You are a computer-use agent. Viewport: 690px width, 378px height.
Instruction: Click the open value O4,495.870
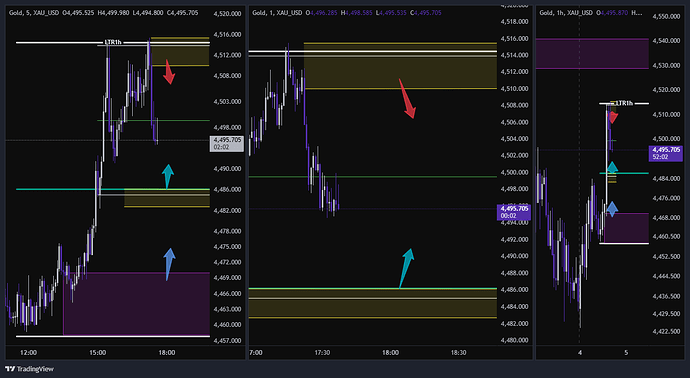click(x=613, y=13)
